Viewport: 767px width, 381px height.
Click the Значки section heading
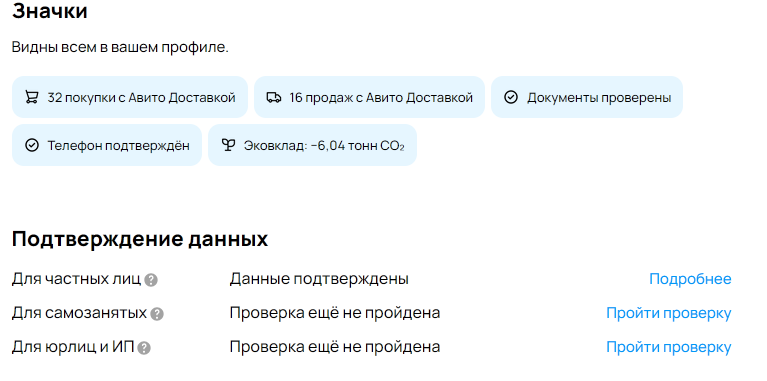tap(49, 11)
